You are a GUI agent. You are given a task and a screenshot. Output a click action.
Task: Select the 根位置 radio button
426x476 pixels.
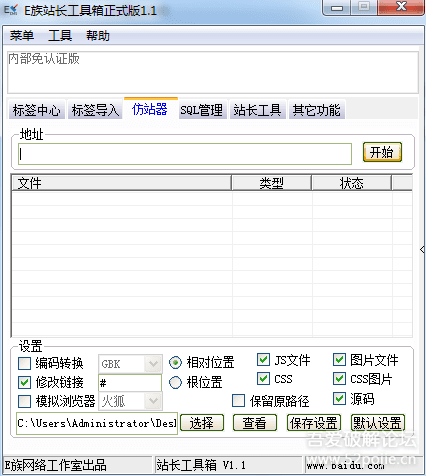coord(175,382)
